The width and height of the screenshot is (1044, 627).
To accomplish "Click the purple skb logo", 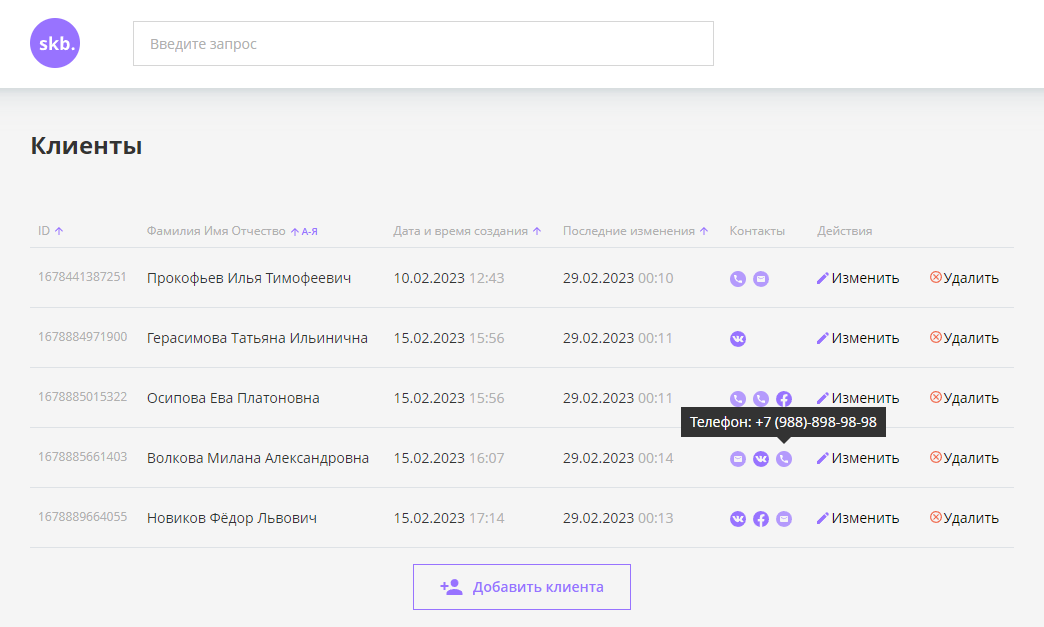I will coord(55,43).
